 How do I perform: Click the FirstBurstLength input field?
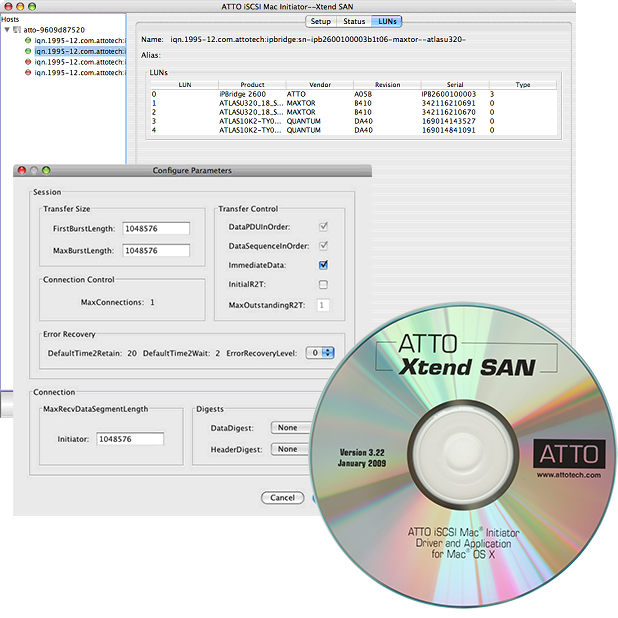click(x=155, y=229)
